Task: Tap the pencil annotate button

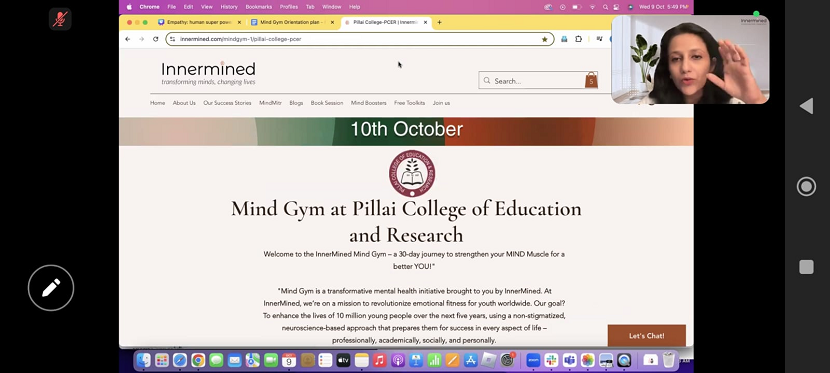Action: tap(51, 288)
